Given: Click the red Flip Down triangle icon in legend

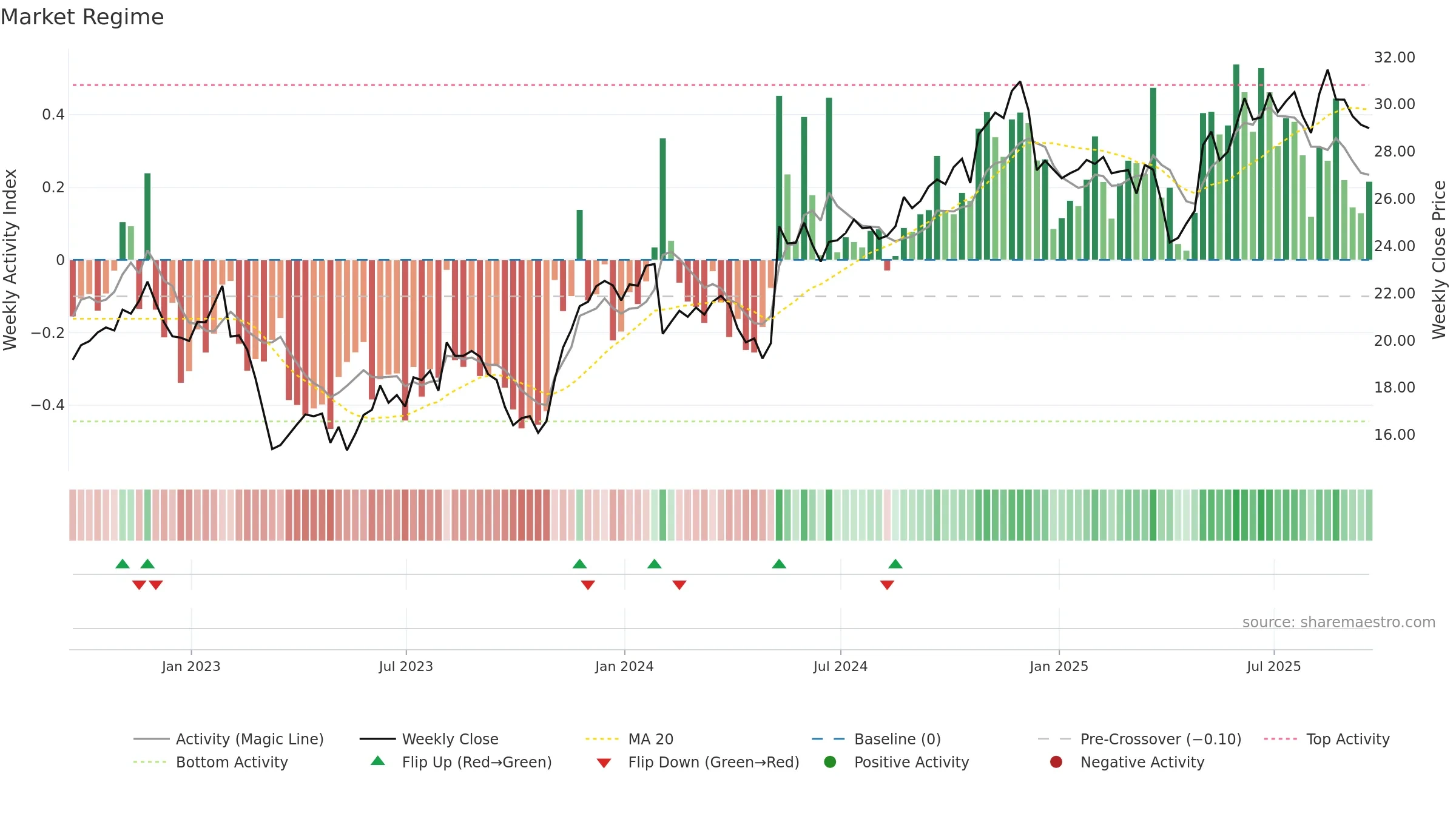Looking at the screenshot, I should (x=604, y=763).
